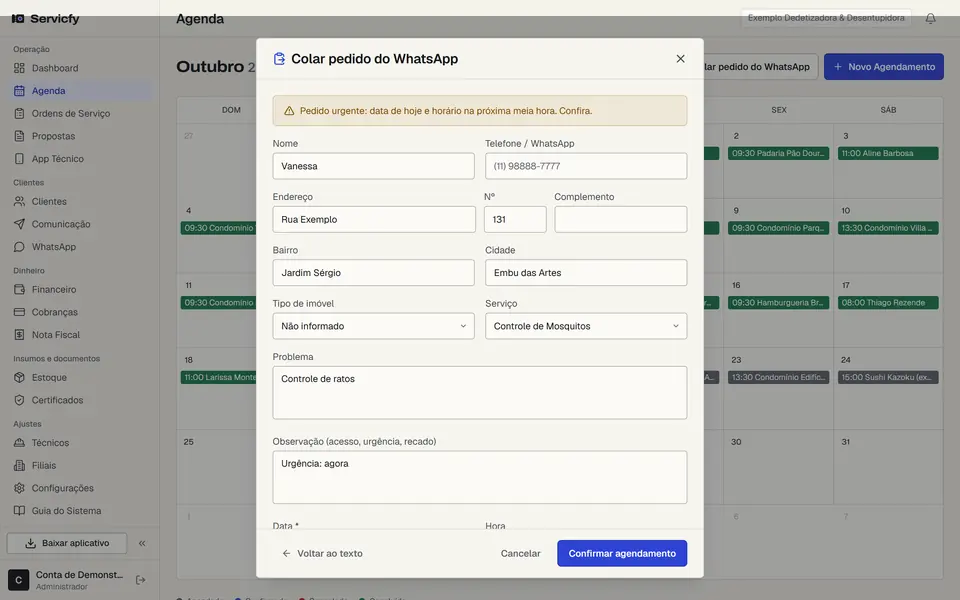Open the Tipo de imóvel dropdown
Screen dimensions: 960x600
pos(373,326)
